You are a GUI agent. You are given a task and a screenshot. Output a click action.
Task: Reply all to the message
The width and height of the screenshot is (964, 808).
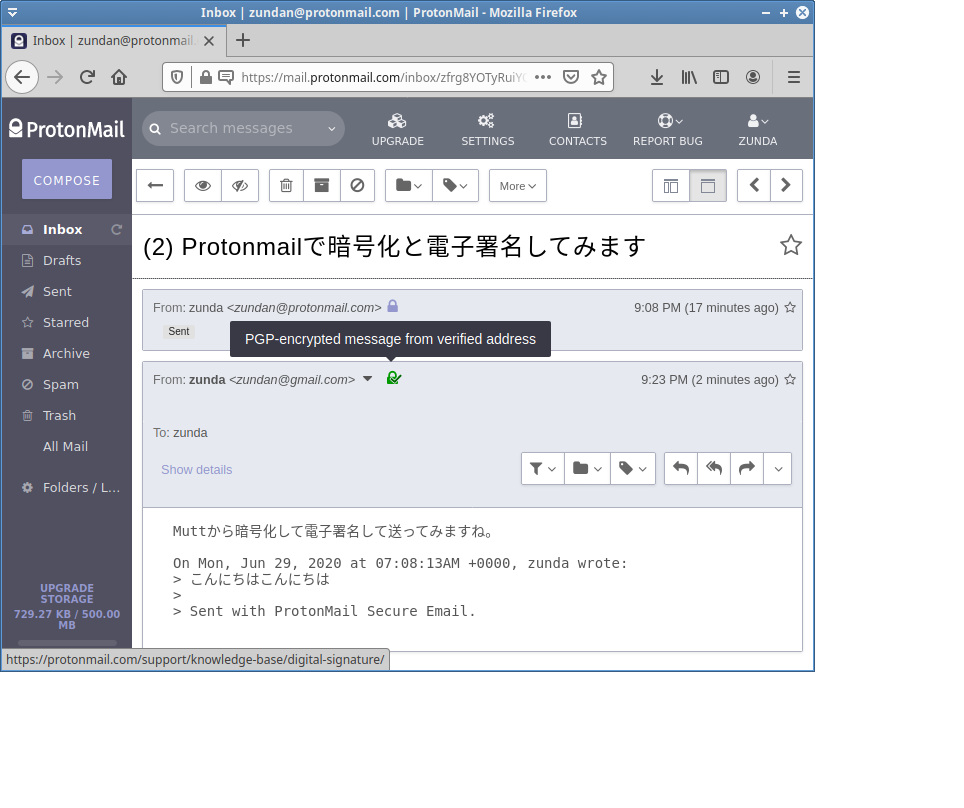714,469
